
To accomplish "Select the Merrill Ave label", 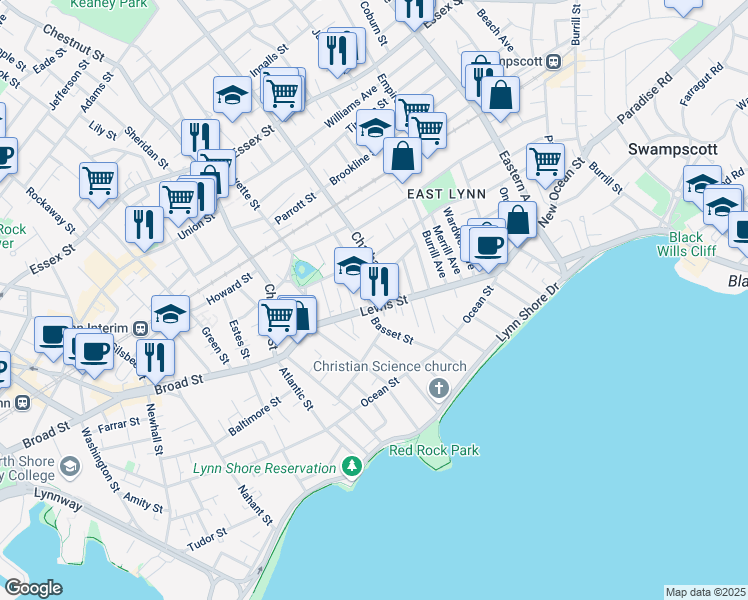I will [447, 250].
